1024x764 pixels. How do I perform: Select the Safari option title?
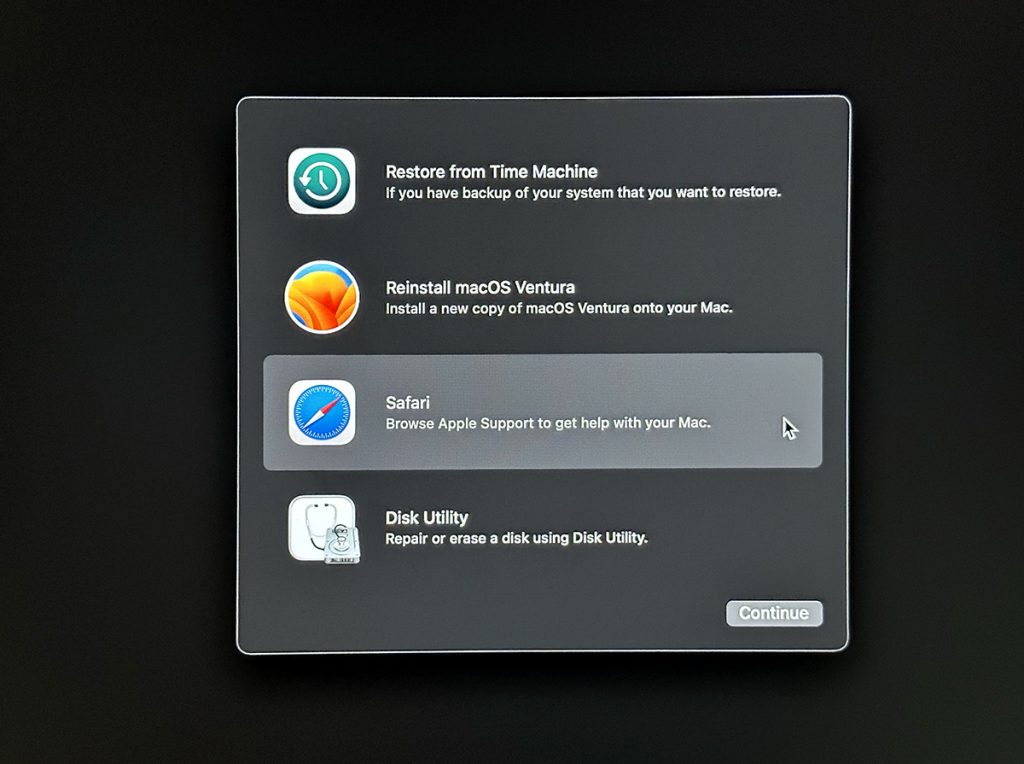point(408,402)
